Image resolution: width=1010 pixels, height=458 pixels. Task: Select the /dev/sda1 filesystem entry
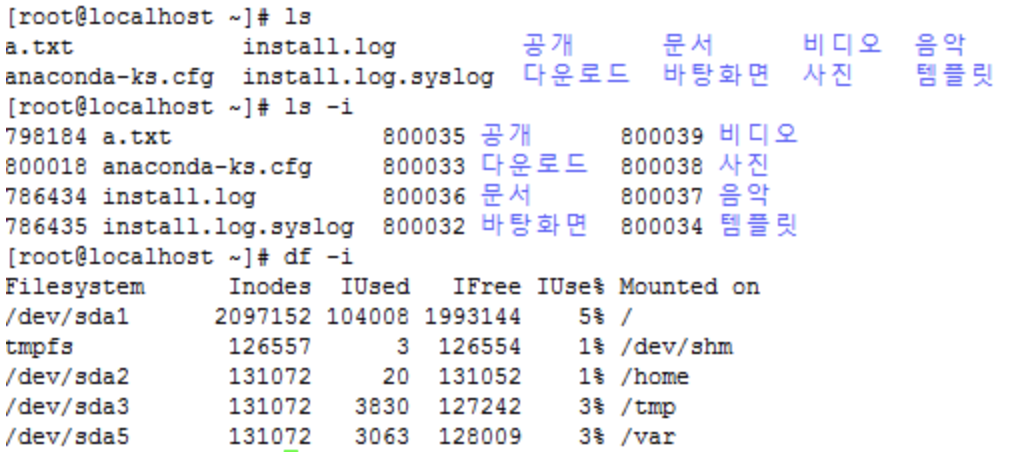tap(68, 317)
